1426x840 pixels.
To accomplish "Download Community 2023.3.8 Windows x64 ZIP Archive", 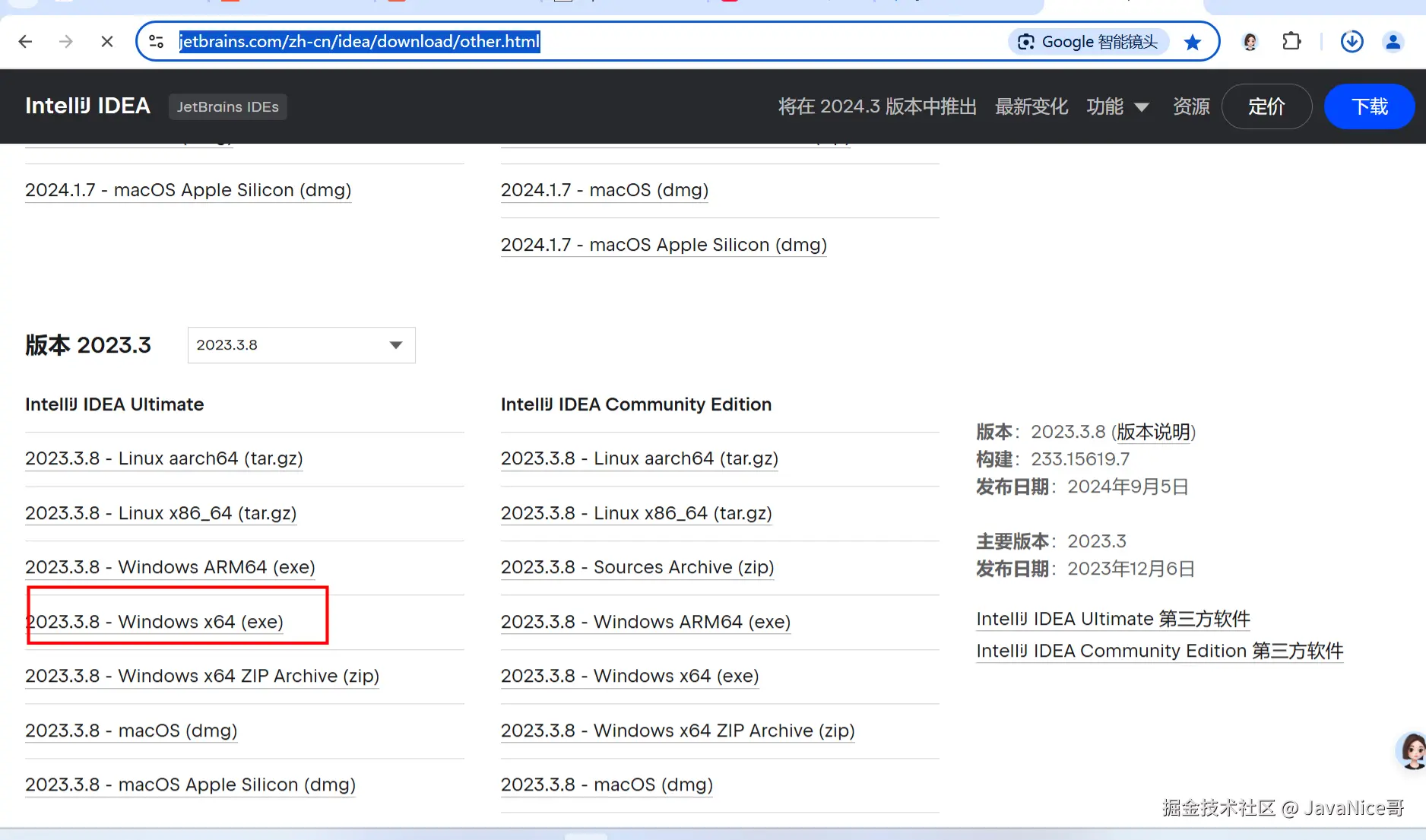I will tap(678, 731).
